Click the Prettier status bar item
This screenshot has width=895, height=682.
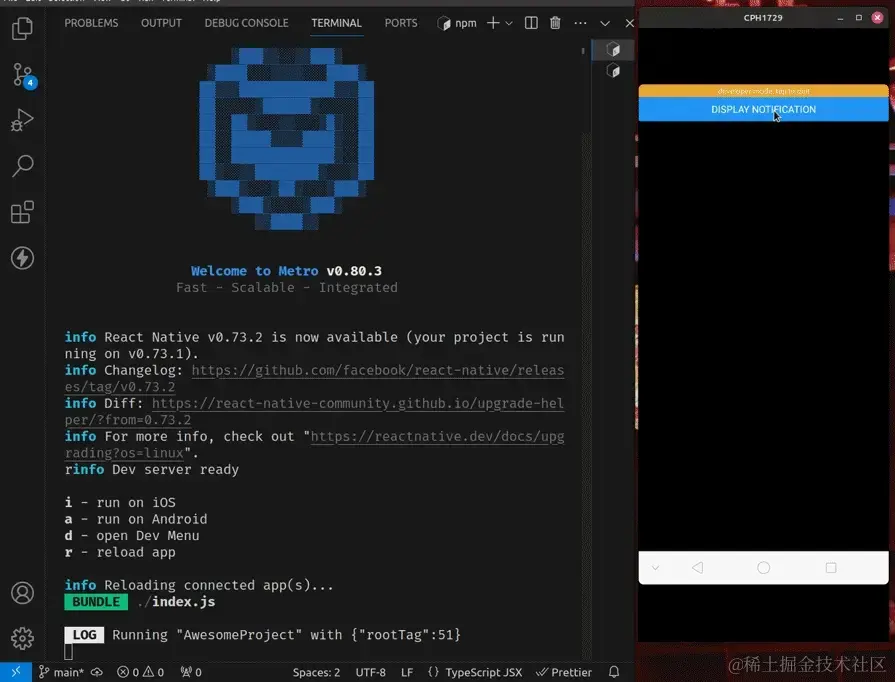[563, 672]
